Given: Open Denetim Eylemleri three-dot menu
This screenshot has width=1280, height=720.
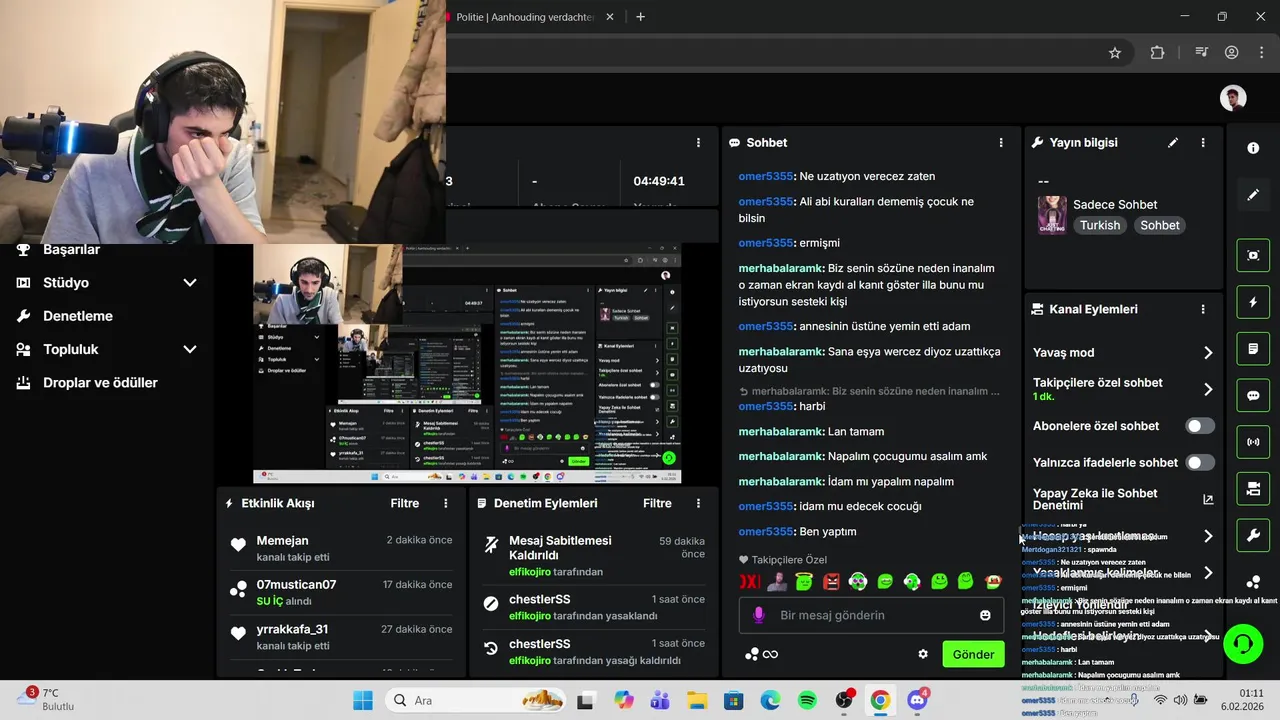Looking at the screenshot, I should point(699,504).
